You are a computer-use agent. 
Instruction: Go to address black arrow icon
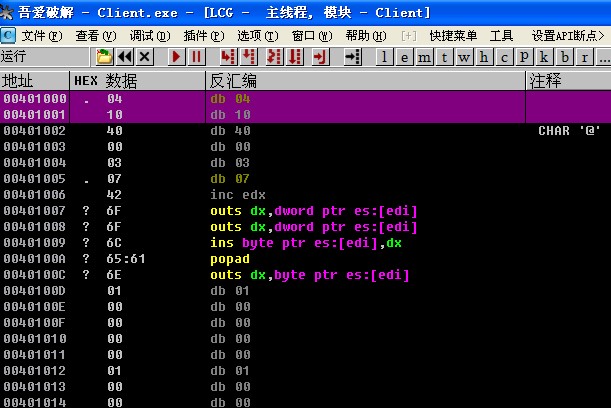[x=353, y=57]
